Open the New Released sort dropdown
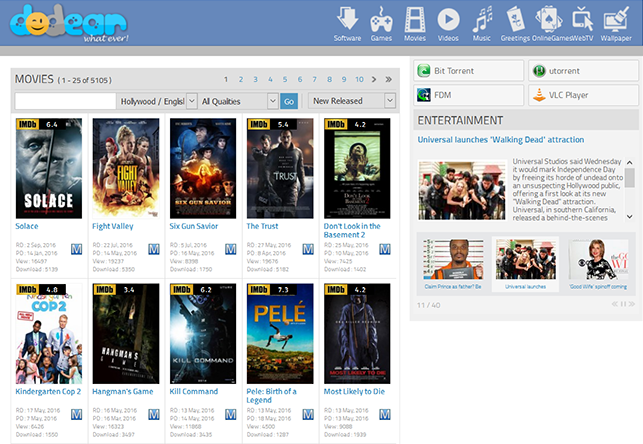 coord(351,100)
